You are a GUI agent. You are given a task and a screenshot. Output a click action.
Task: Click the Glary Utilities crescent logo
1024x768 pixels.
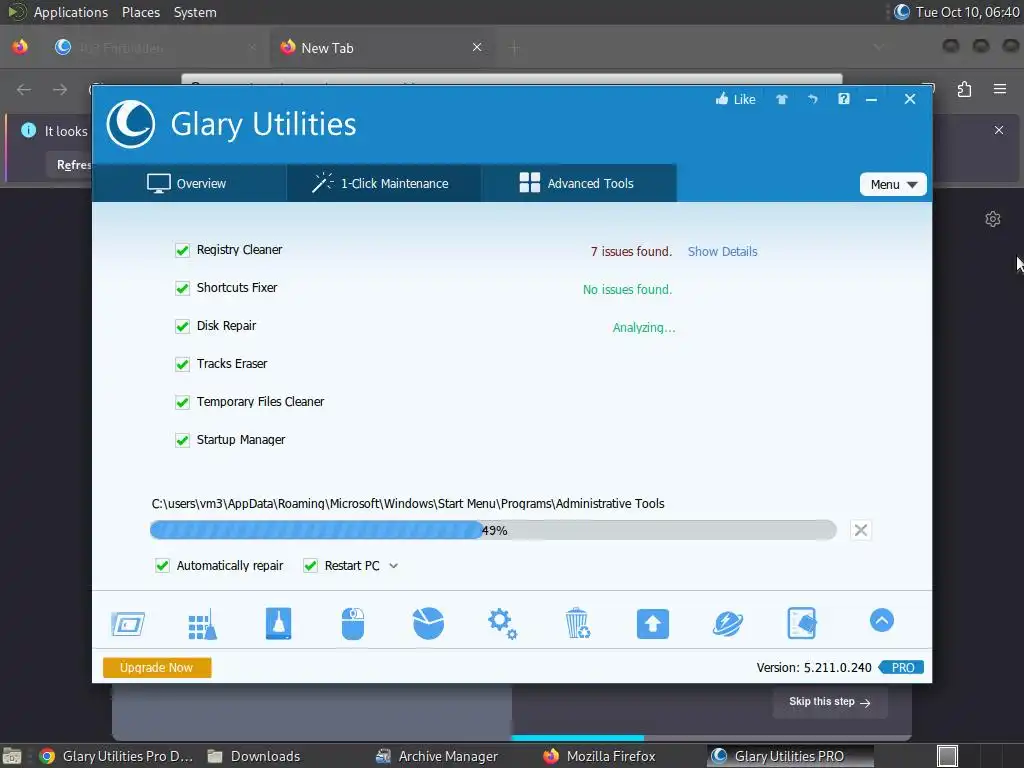tap(131, 124)
